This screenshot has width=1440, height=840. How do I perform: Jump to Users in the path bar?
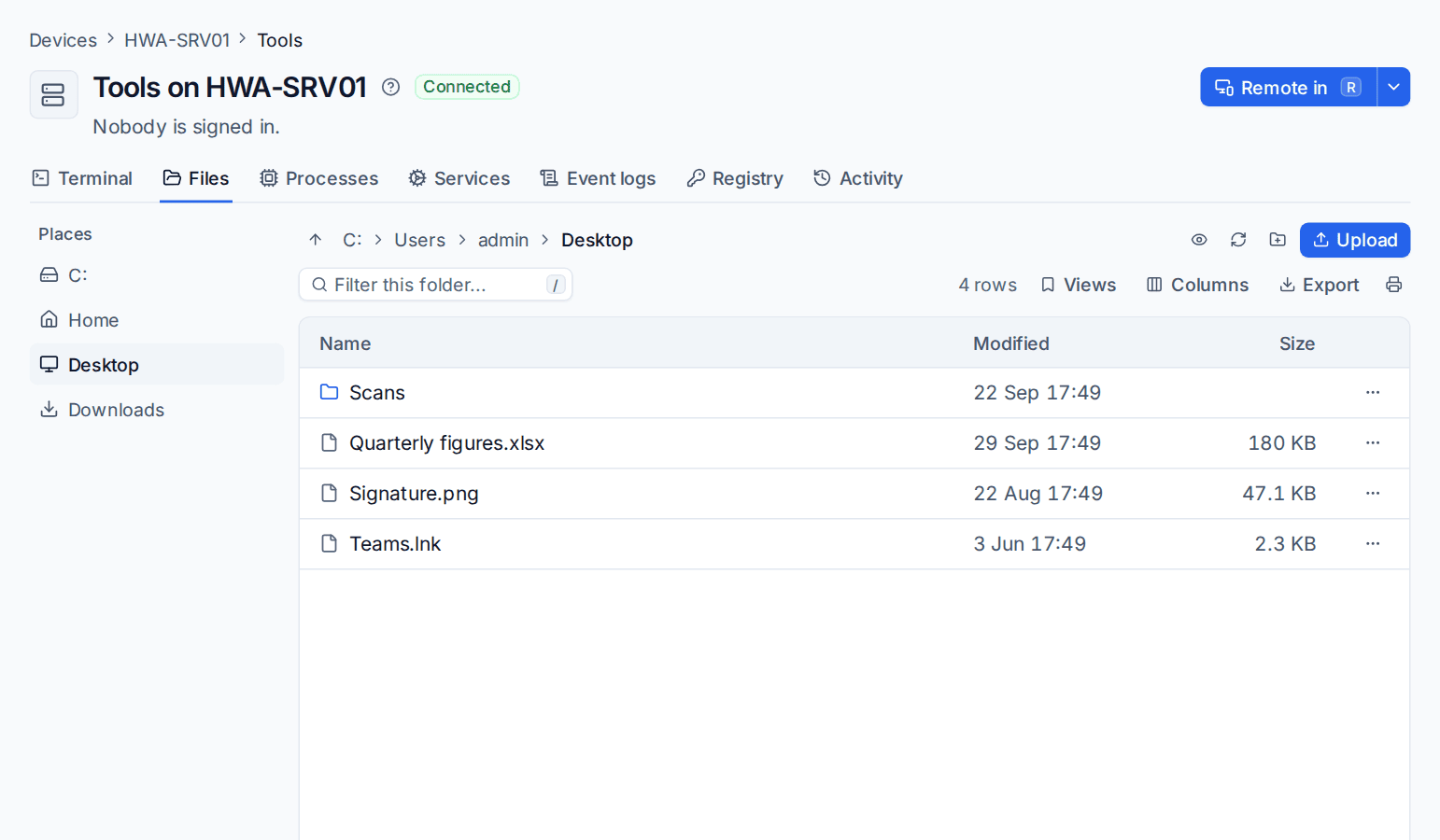[420, 240]
